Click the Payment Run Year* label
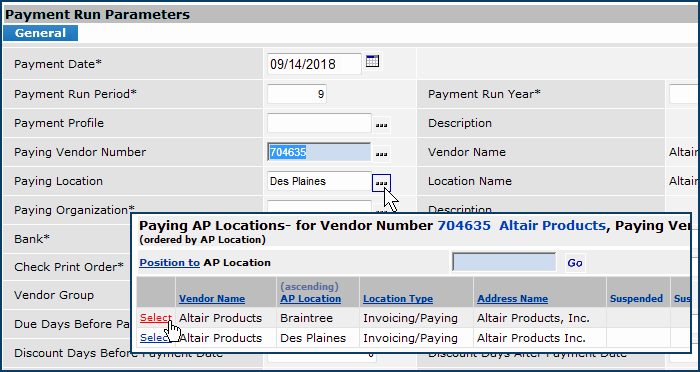The height and width of the screenshot is (372, 700). point(484,94)
